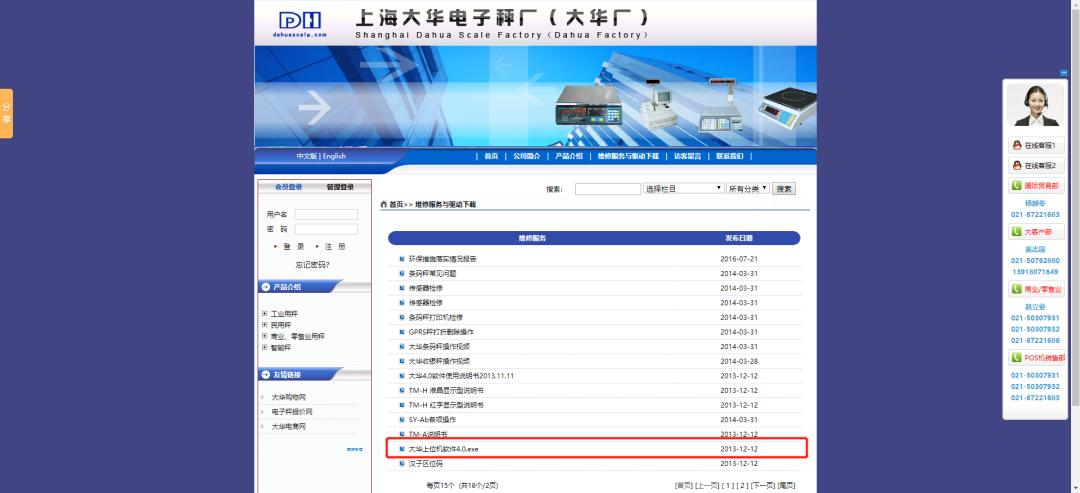
Task: Switch to the 管理登录 tab
Action: tap(340, 187)
